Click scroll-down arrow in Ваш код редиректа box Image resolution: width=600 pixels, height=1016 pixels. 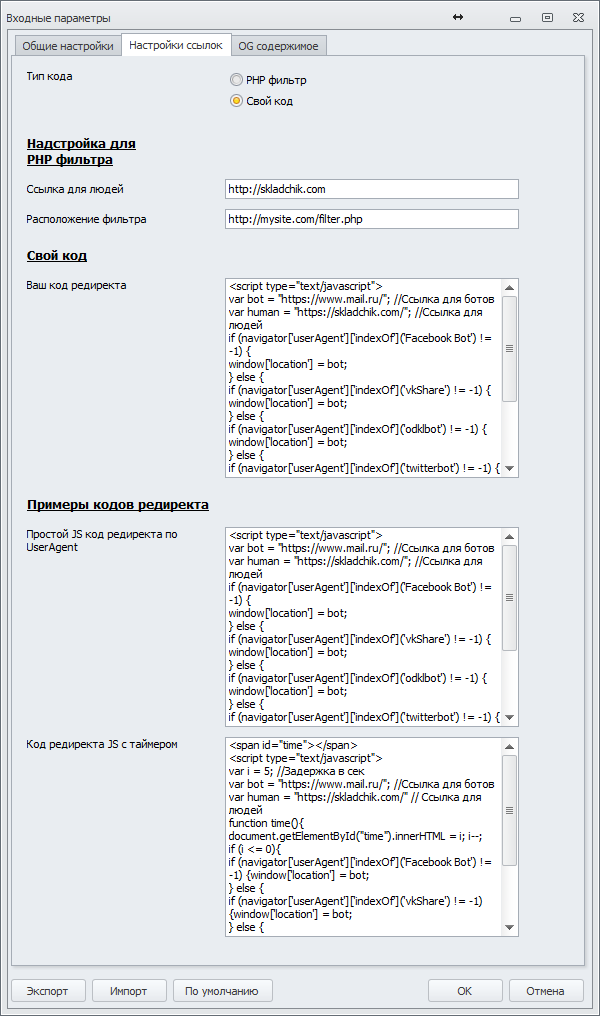tap(509, 468)
